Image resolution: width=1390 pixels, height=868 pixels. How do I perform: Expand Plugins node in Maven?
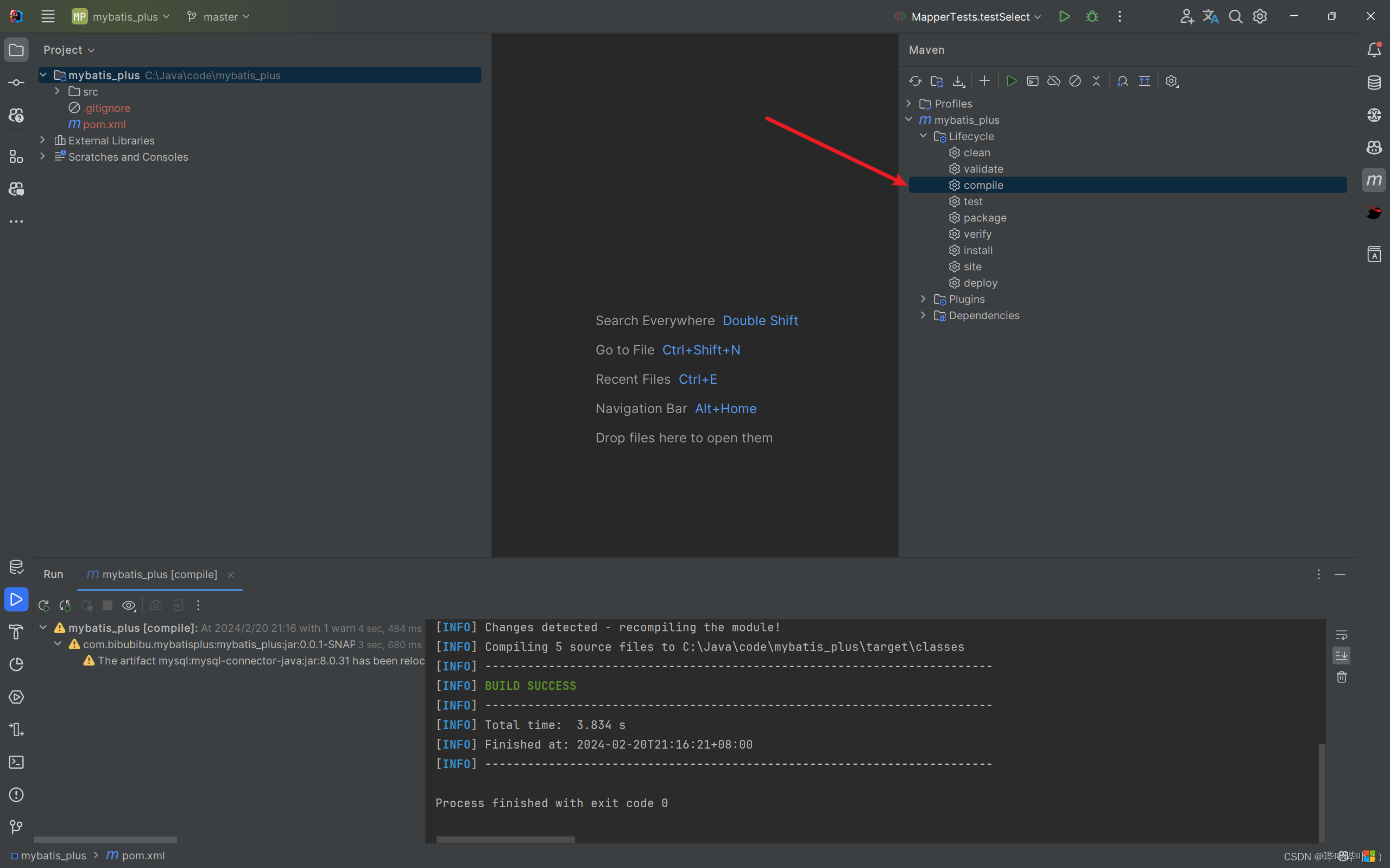(923, 299)
